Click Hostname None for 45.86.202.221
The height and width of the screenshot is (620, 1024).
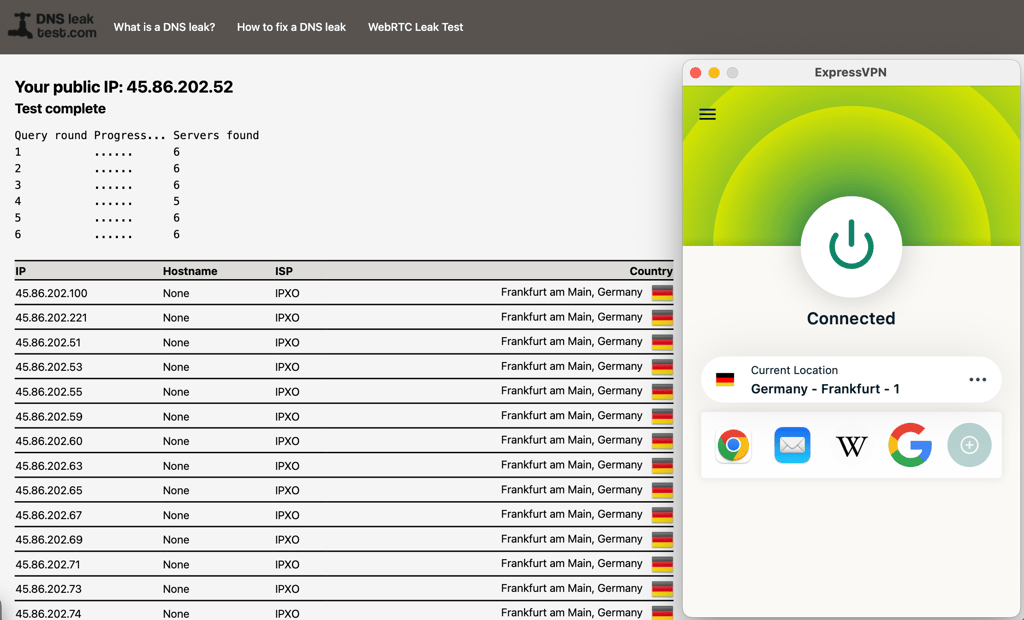[176, 318]
